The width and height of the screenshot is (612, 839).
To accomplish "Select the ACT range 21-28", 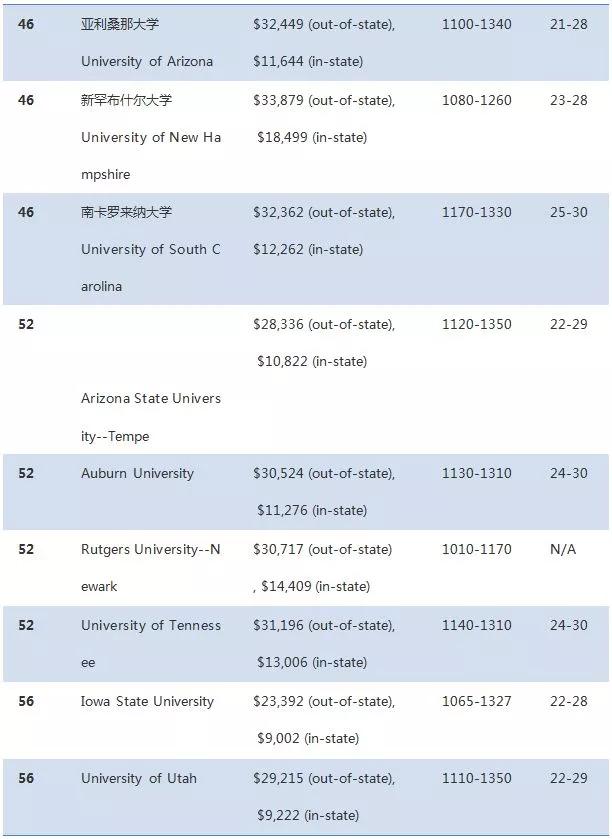I will coord(568,24).
